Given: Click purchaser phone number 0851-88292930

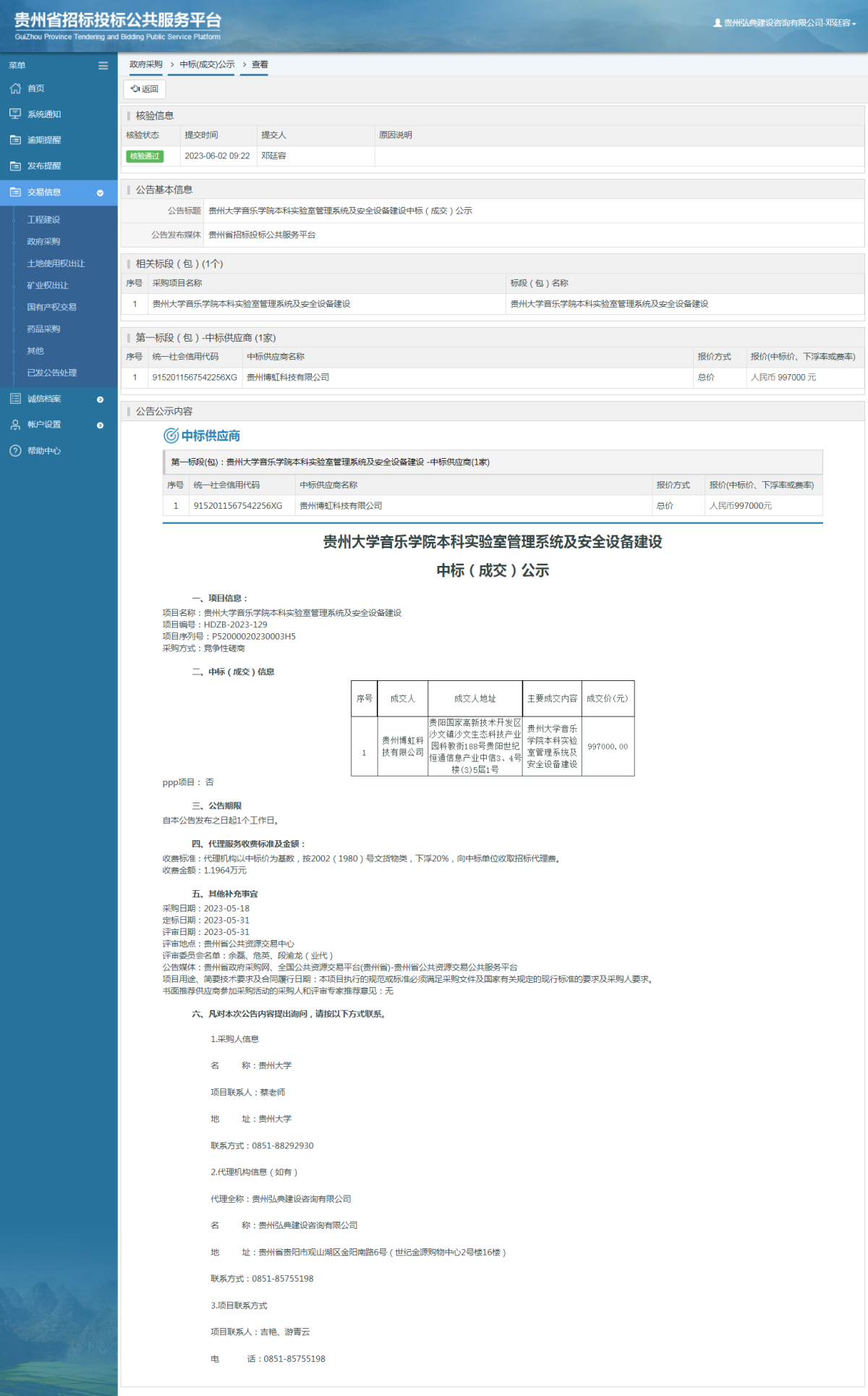Looking at the screenshot, I should click(x=283, y=1146).
